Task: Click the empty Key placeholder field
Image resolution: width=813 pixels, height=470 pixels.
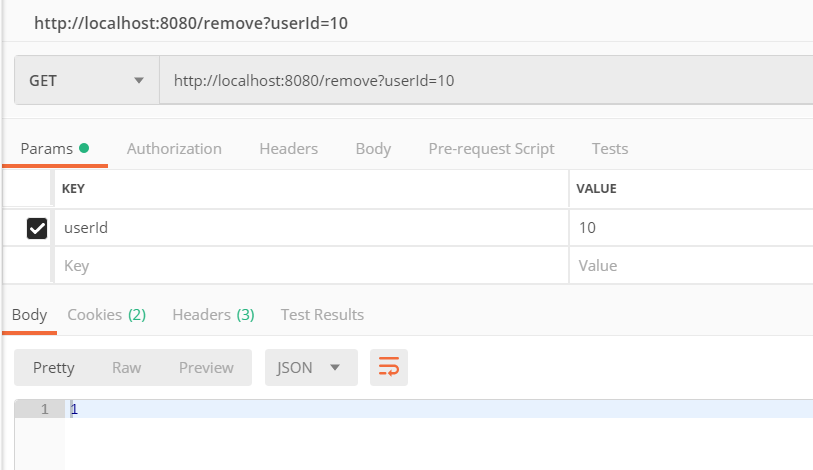Action: (311, 266)
